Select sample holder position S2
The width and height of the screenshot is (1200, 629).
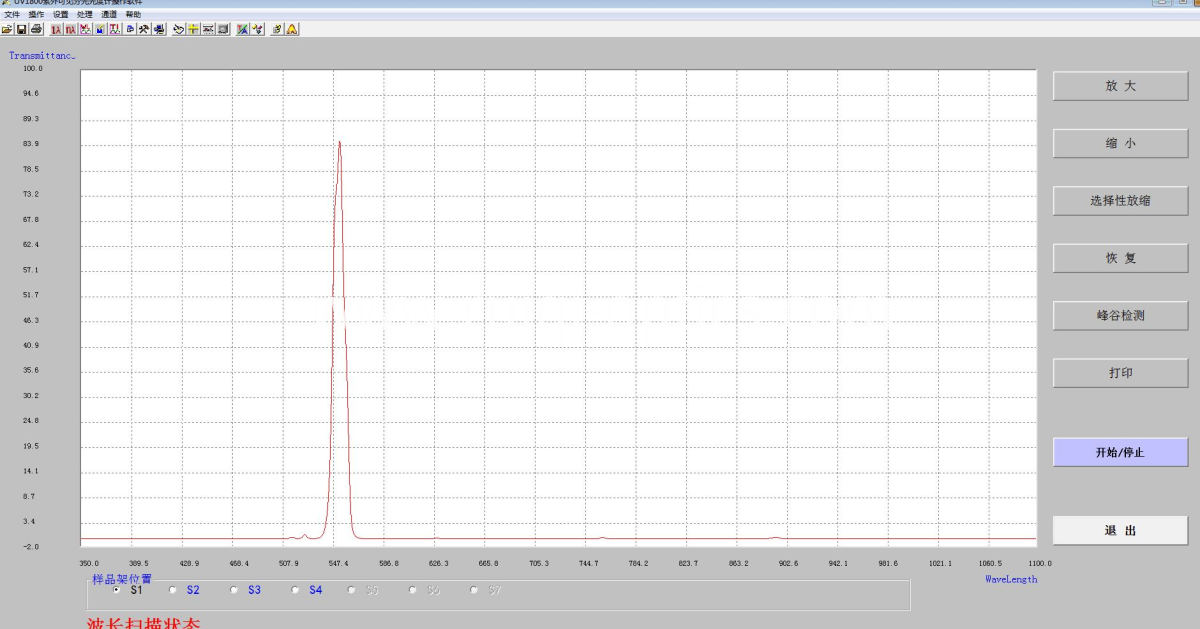point(173,590)
